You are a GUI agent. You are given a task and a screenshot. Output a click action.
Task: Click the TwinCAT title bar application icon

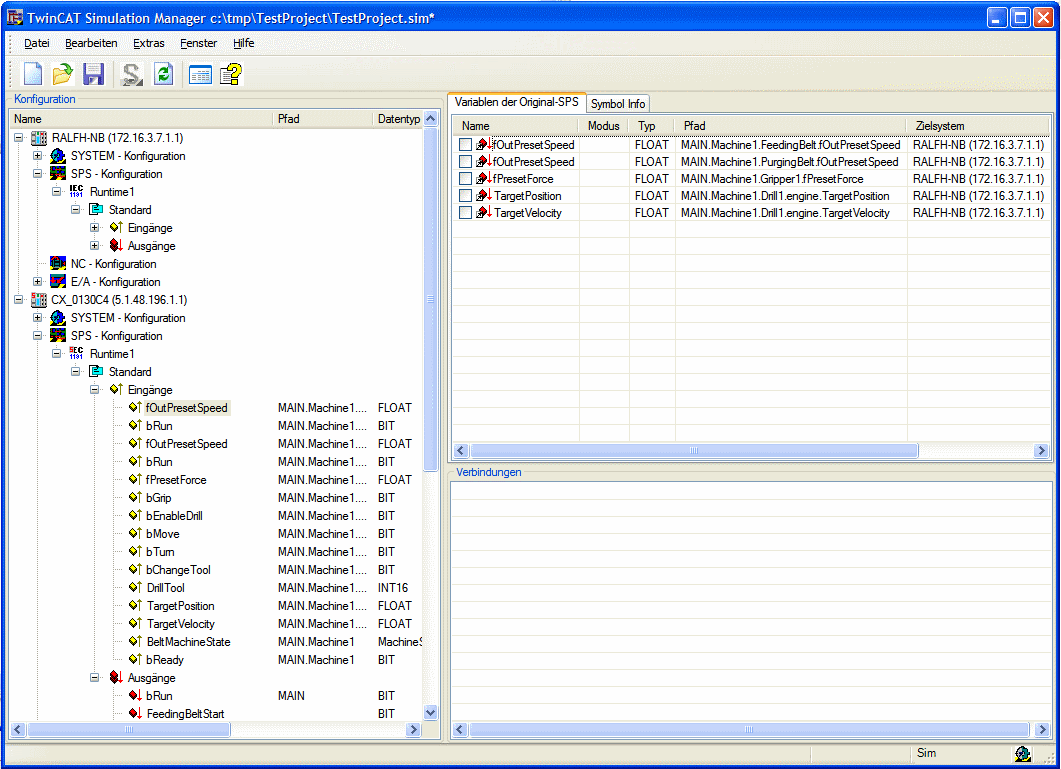coord(14,18)
